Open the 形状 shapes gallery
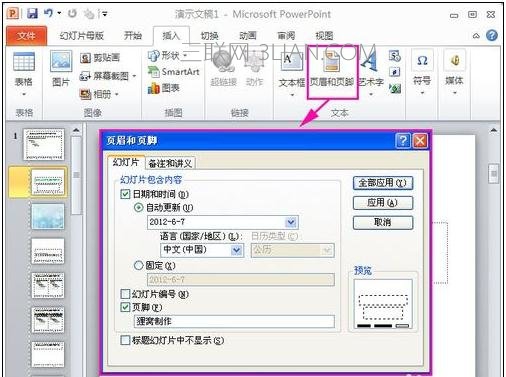The image size is (506, 377). [168, 55]
